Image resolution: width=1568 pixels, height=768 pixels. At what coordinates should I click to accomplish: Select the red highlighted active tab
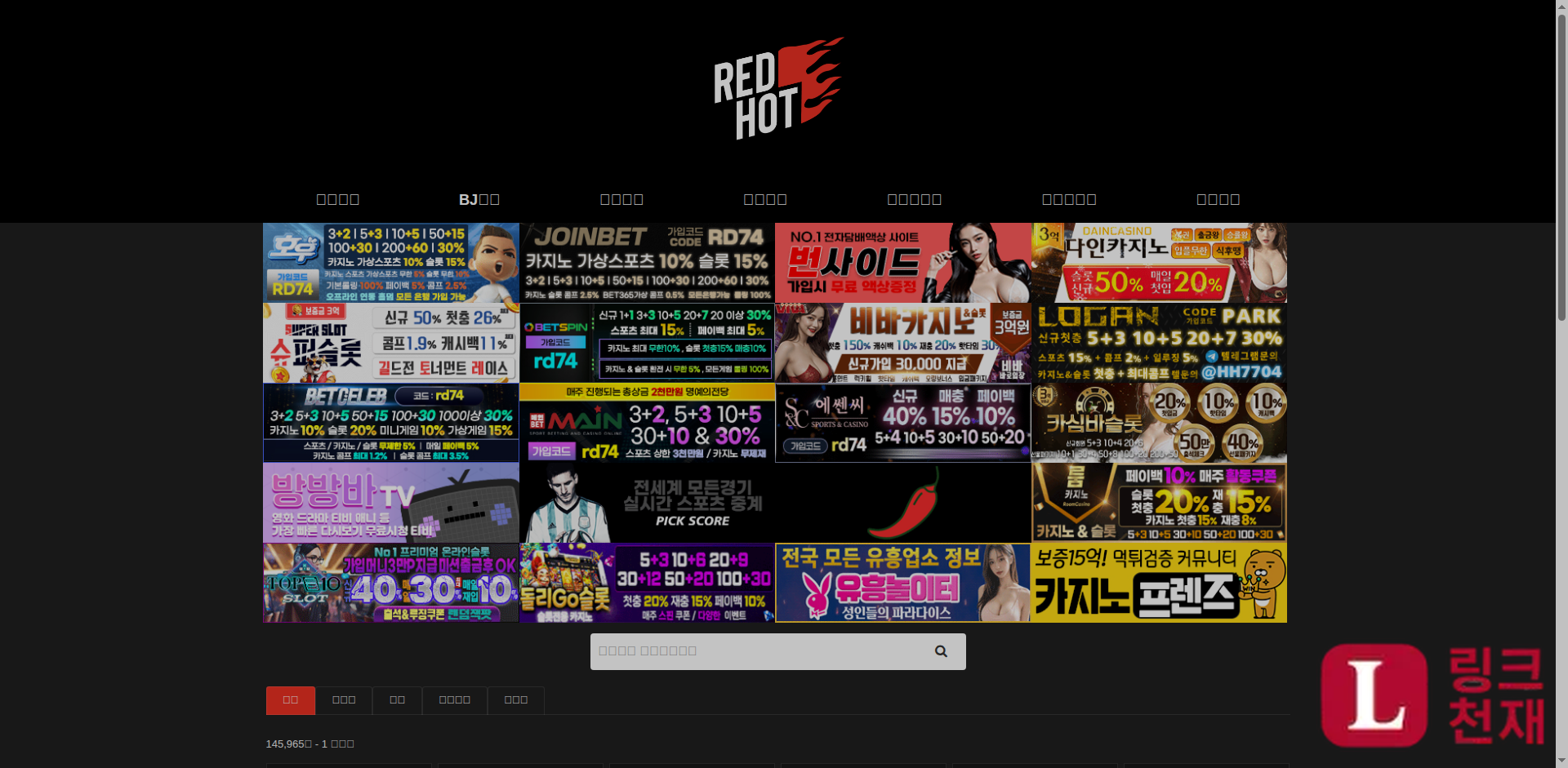(290, 700)
